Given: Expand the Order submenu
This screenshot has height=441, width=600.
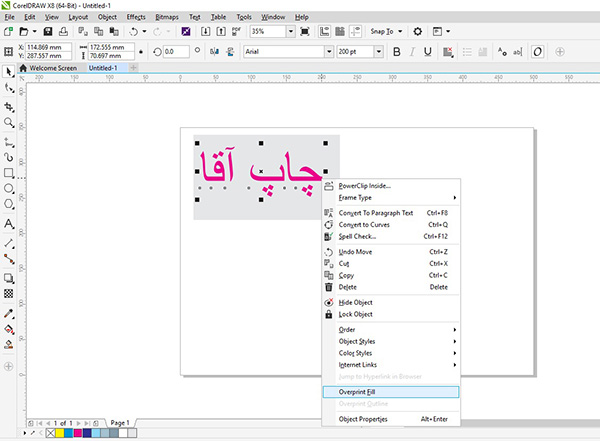Looking at the screenshot, I should click(x=391, y=330).
